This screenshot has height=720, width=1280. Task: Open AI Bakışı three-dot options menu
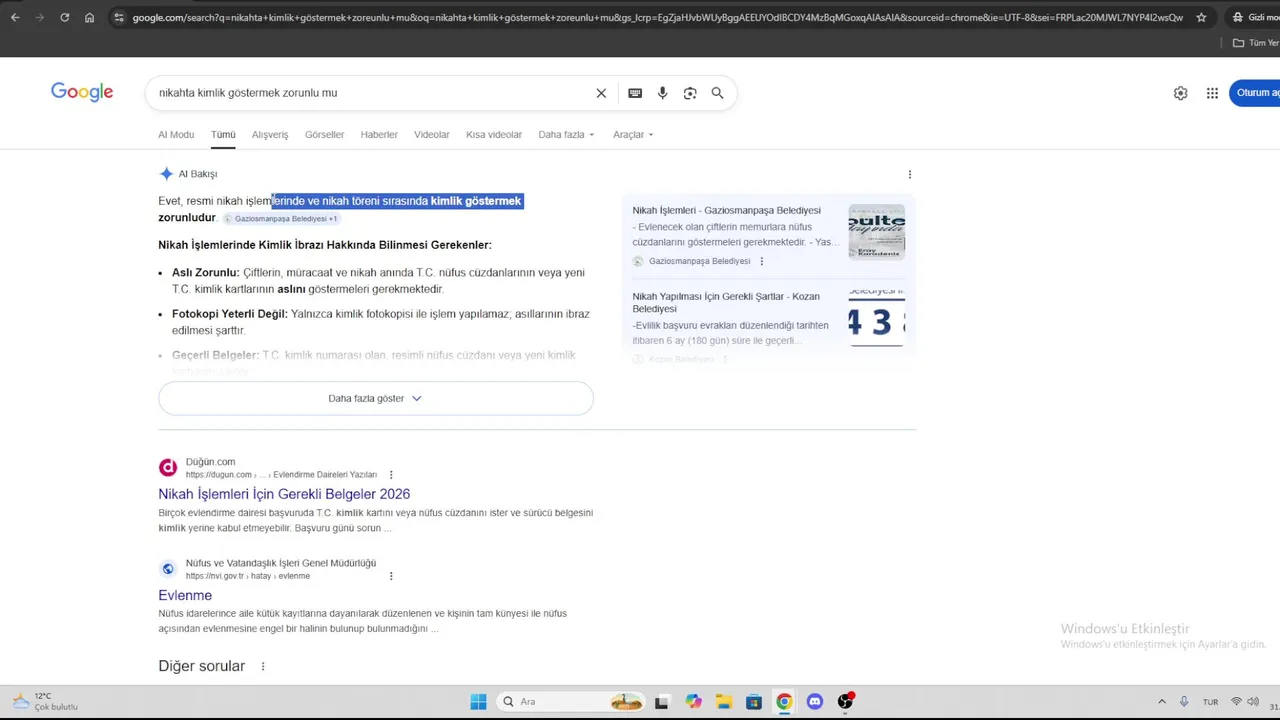909,174
